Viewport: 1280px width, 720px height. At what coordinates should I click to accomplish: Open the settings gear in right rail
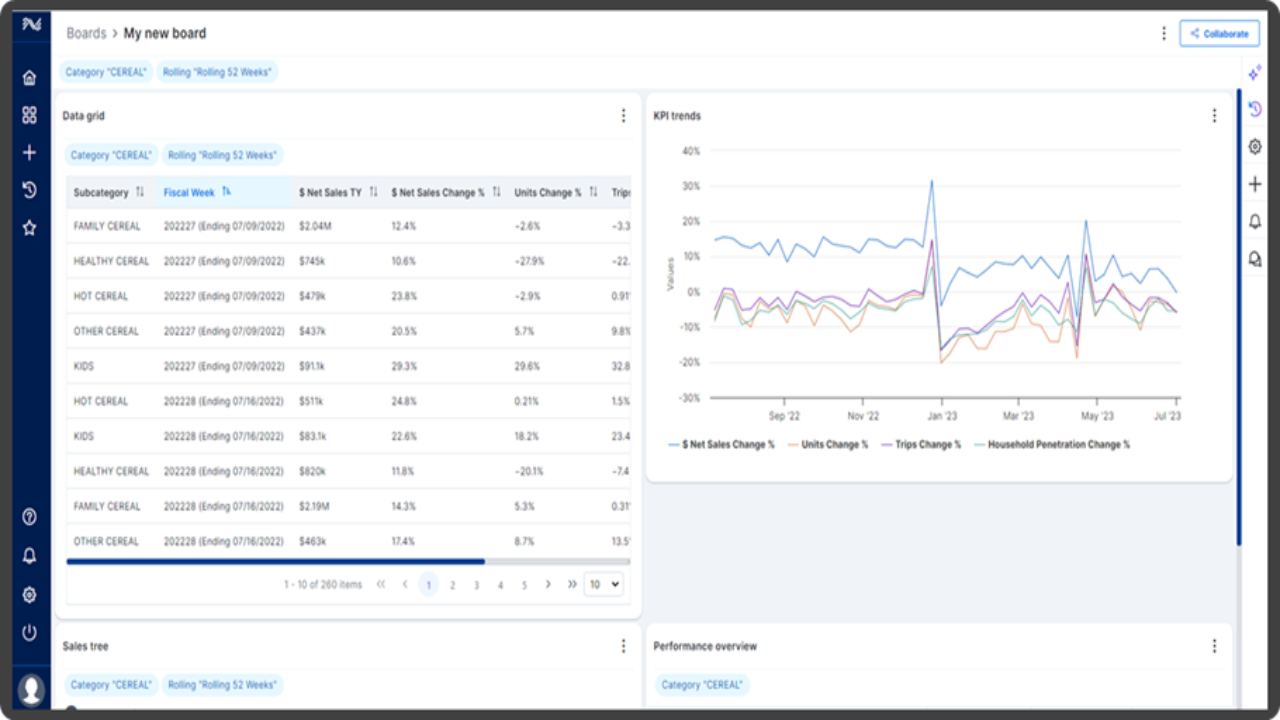coord(1255,147)
